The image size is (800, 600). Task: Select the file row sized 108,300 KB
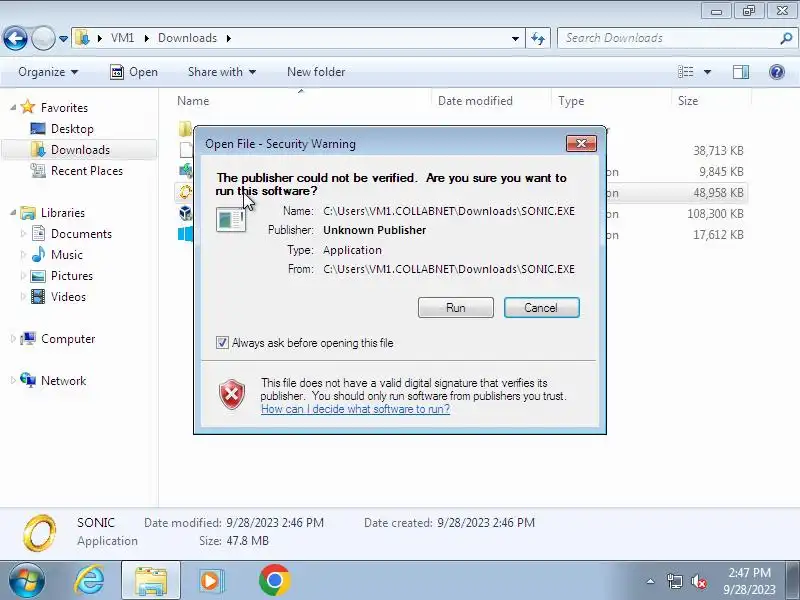click(x=461, y=213)
